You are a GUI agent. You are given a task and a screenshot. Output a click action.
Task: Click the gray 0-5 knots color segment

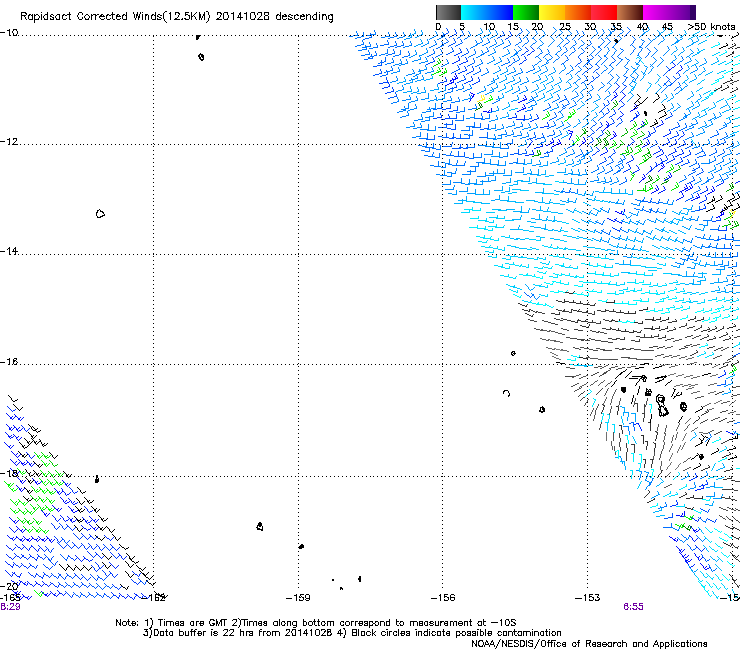click(448, 12)
